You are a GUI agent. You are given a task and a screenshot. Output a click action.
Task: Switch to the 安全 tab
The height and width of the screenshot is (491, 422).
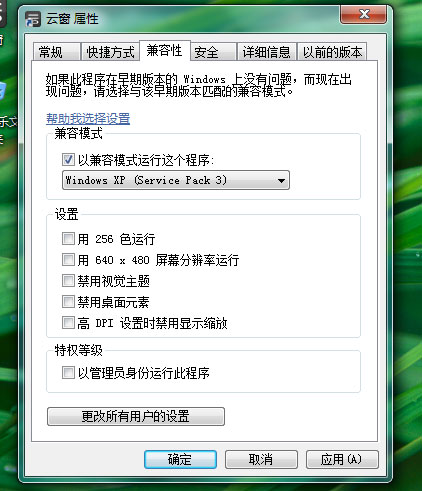coord(213,52)
